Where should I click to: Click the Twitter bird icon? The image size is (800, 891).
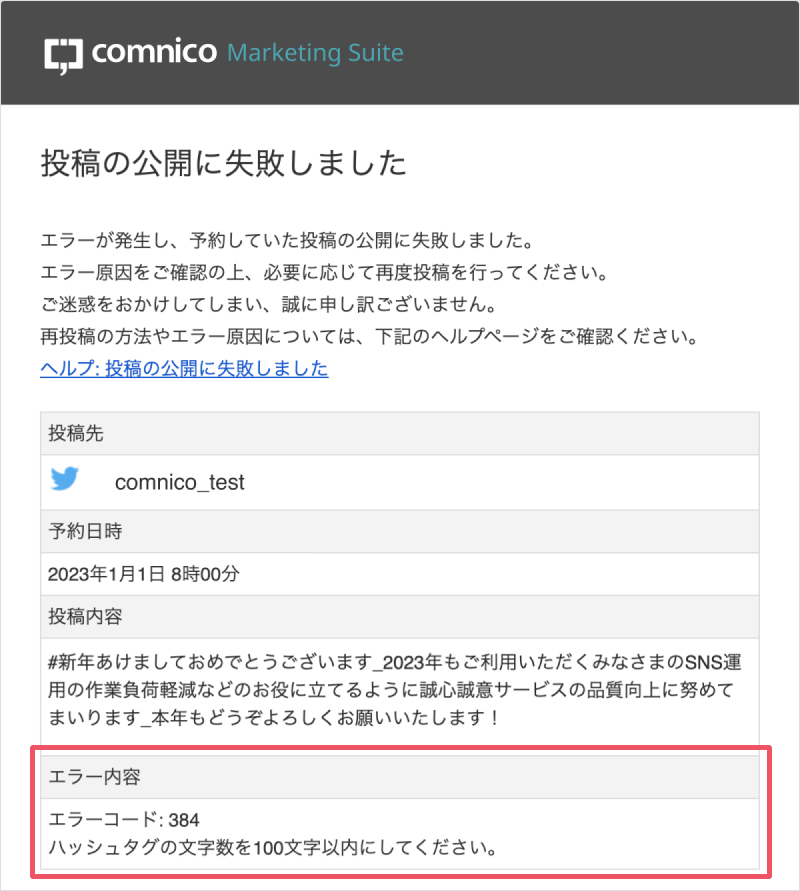tap(64, 478)
